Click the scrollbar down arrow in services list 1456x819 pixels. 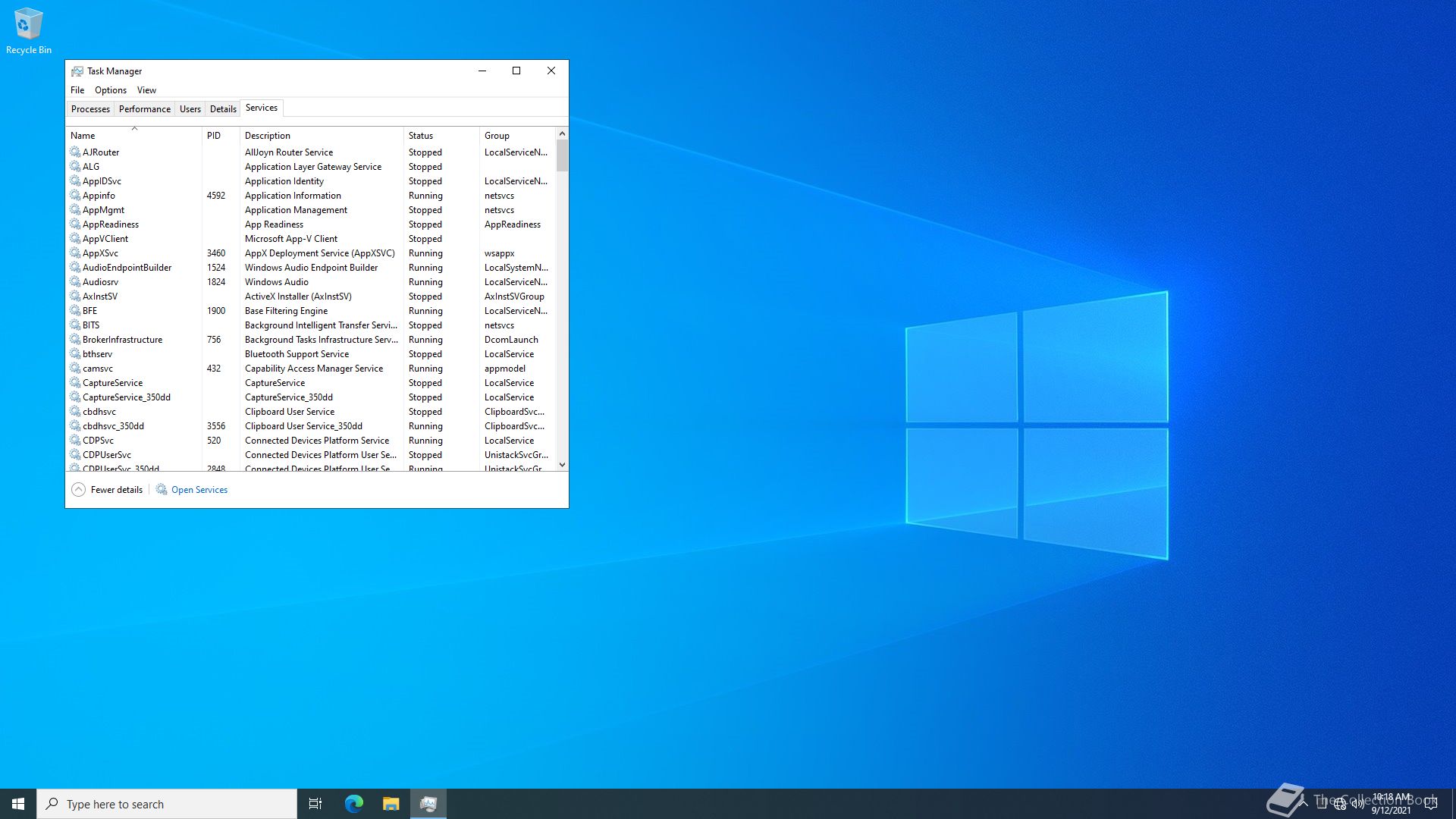coord(562,465)
